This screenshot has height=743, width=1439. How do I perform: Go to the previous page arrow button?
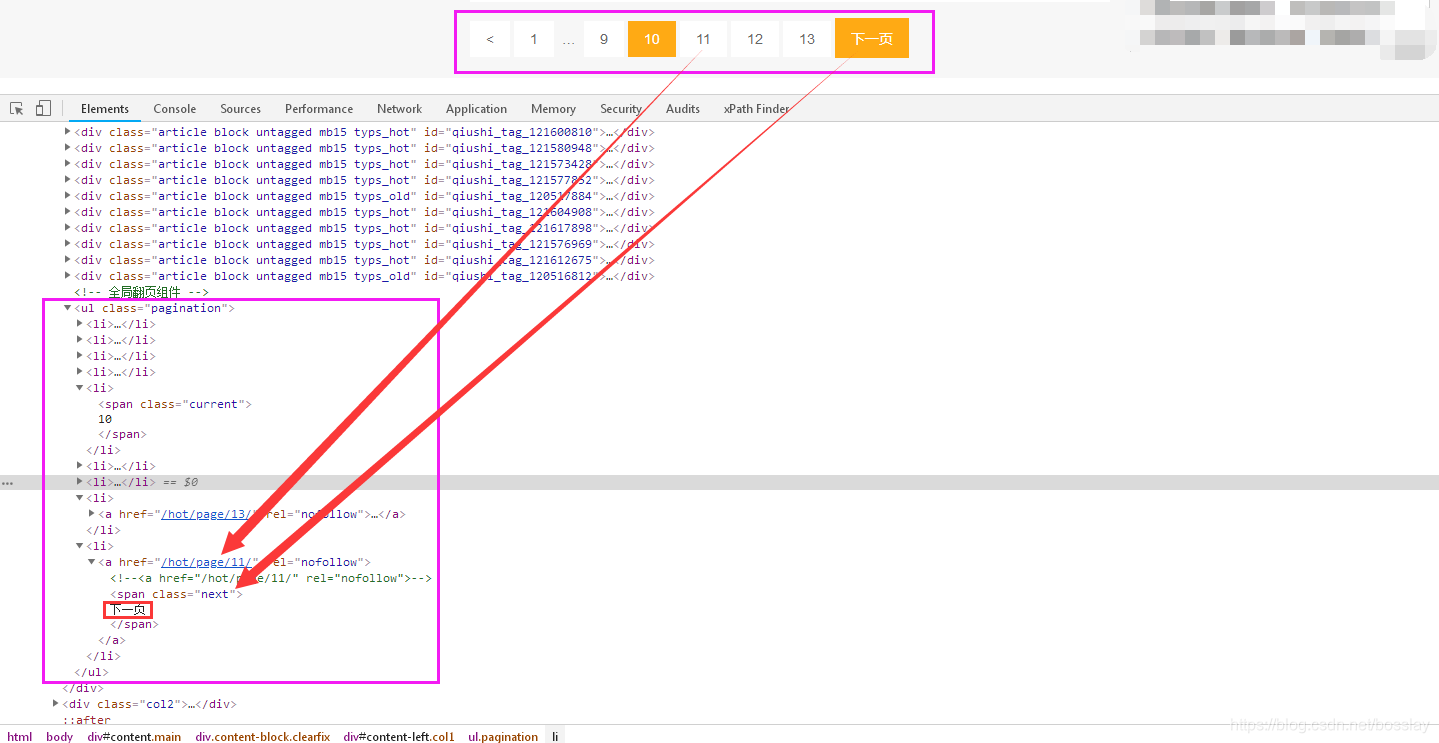click(x=490, y=39)
